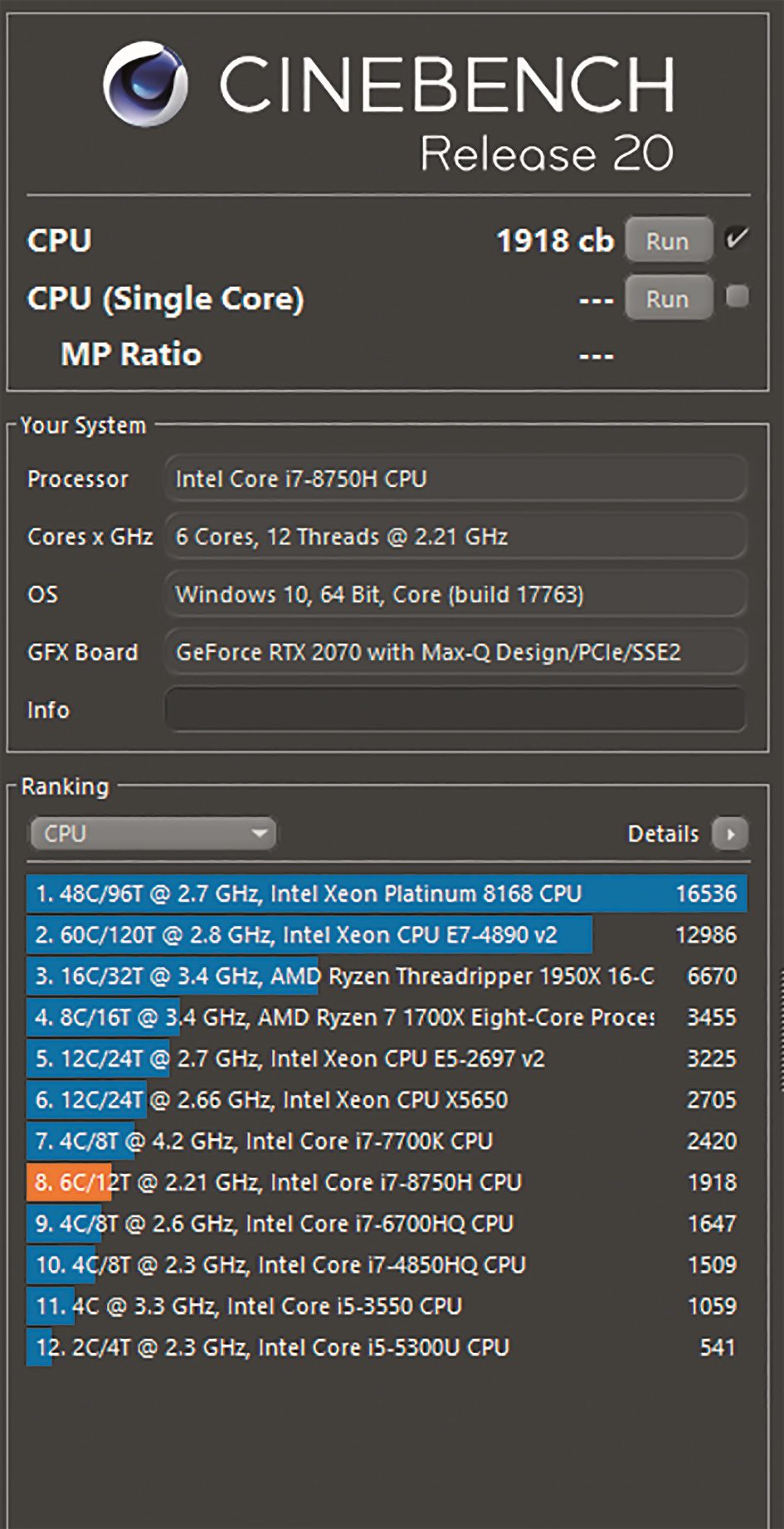The height and width of the screenshot is (1529, 784).
Task: Click the Cinebench sphere logo icon
Action: click(x=144, y=84)
